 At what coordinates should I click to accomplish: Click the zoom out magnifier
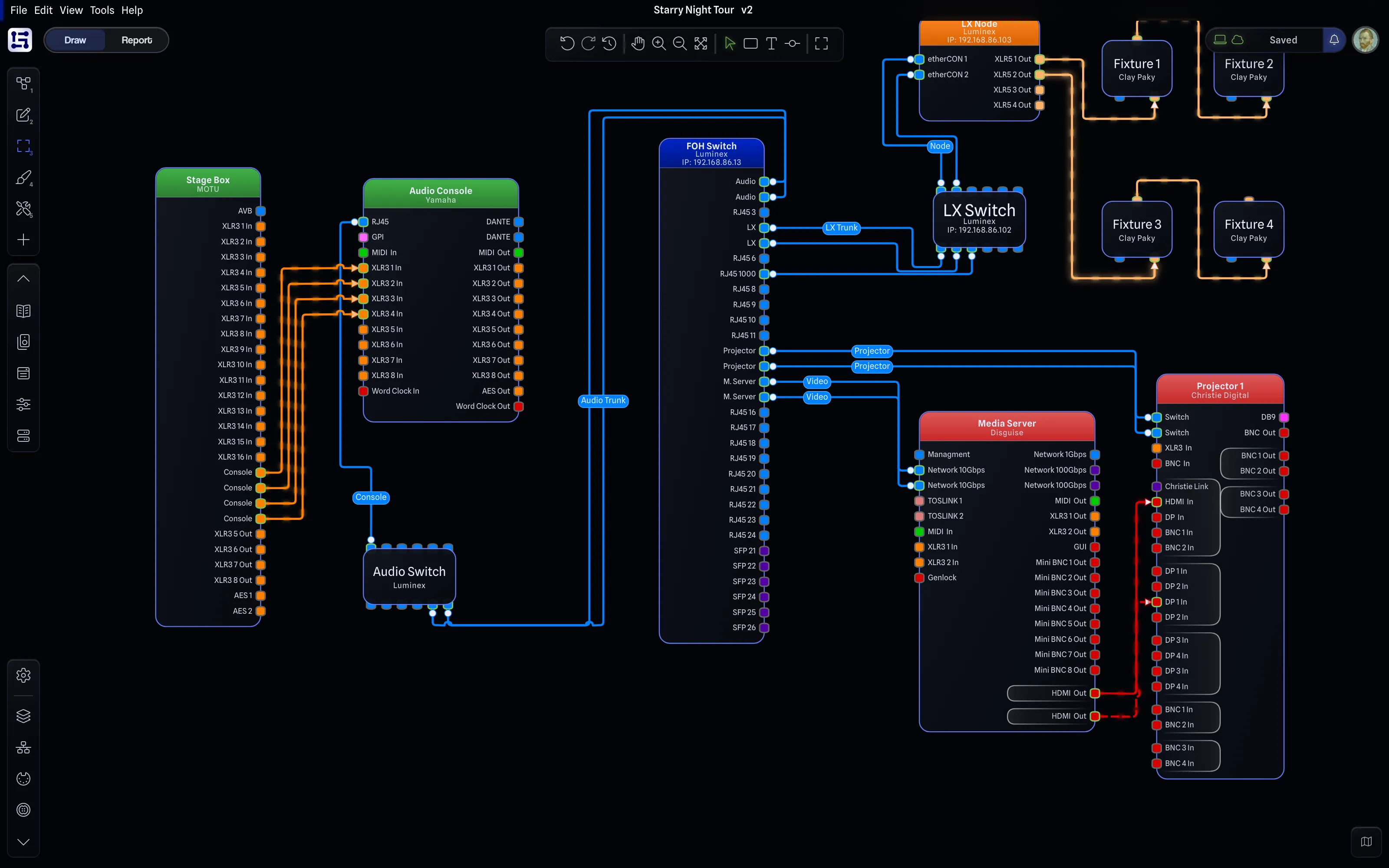pos(680,44)
